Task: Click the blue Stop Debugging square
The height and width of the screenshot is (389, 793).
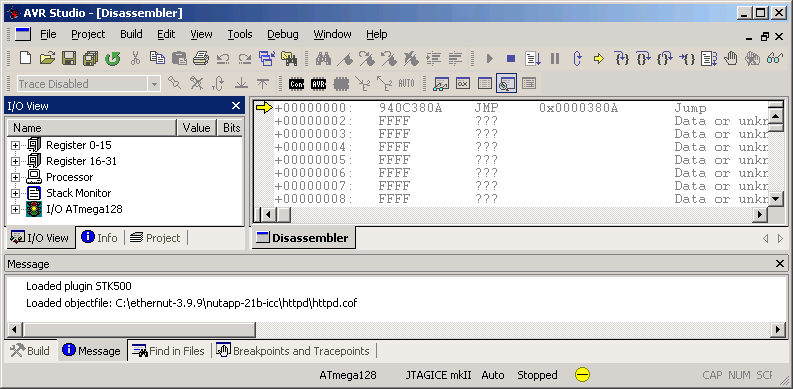Action: [x=511, y=59]
